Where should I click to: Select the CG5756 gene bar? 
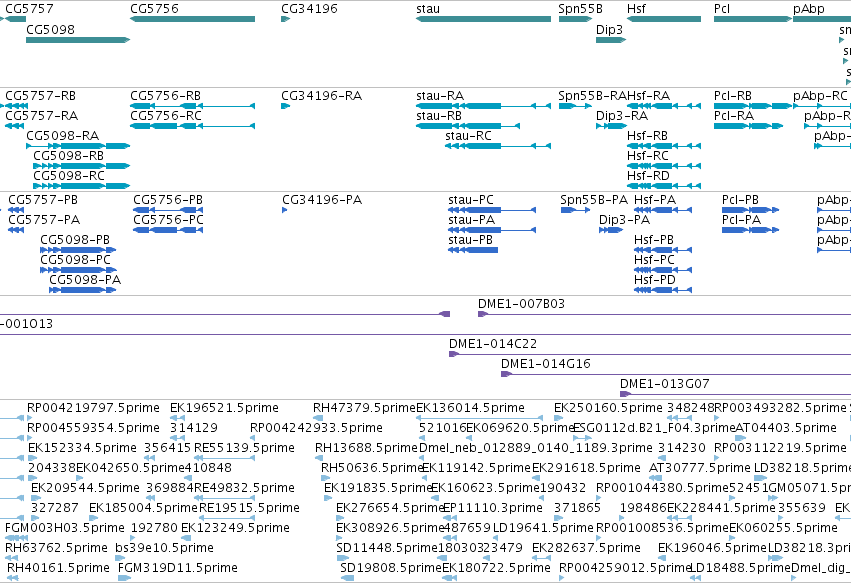tap(193, 19)
